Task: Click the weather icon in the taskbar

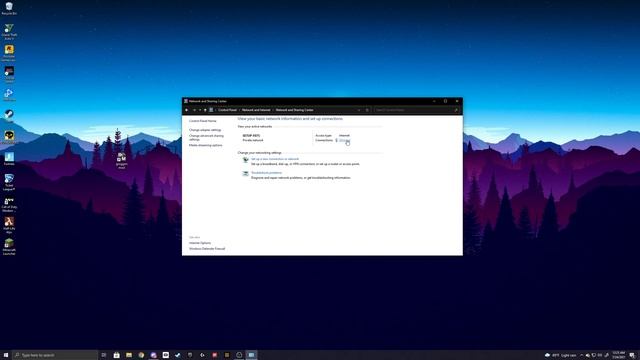Action: pyautogui.click(x=547, y=355)
